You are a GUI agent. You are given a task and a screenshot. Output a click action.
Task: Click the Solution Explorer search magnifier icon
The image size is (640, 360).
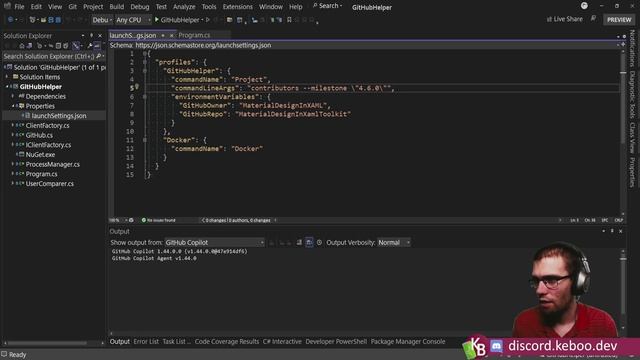coord(98,56)
